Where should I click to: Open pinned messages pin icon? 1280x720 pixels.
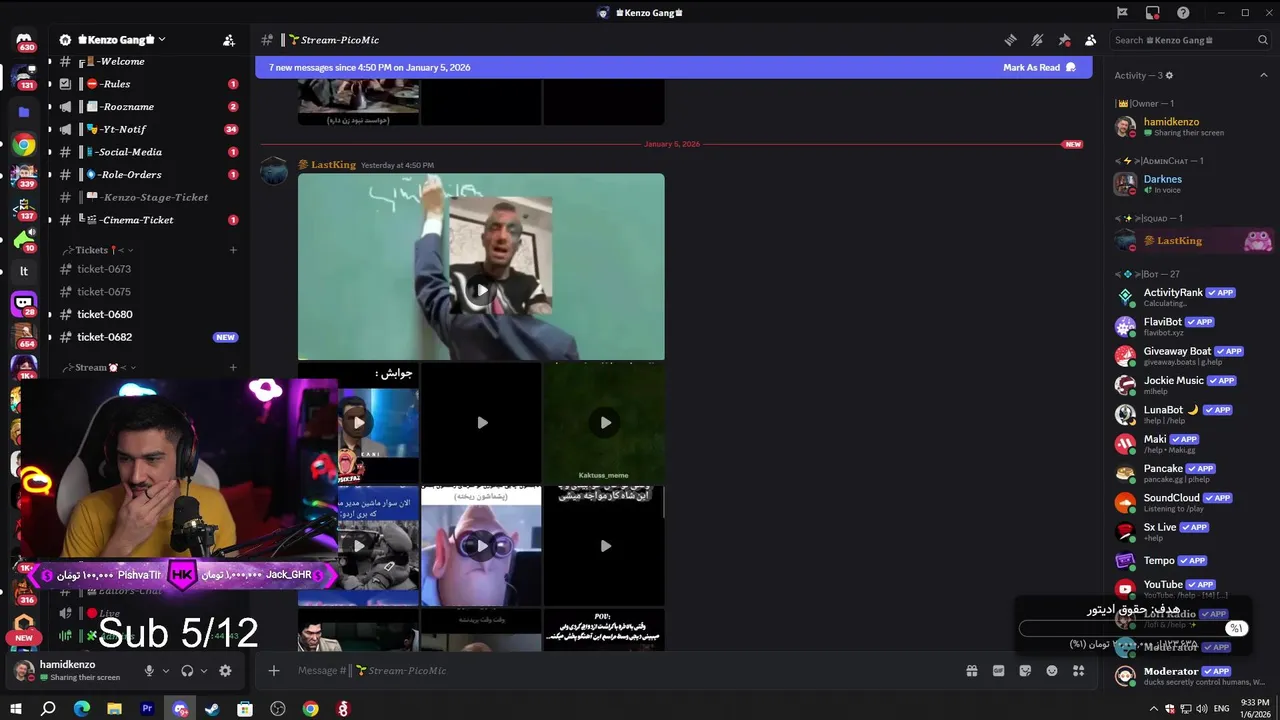click(1064, 40)
